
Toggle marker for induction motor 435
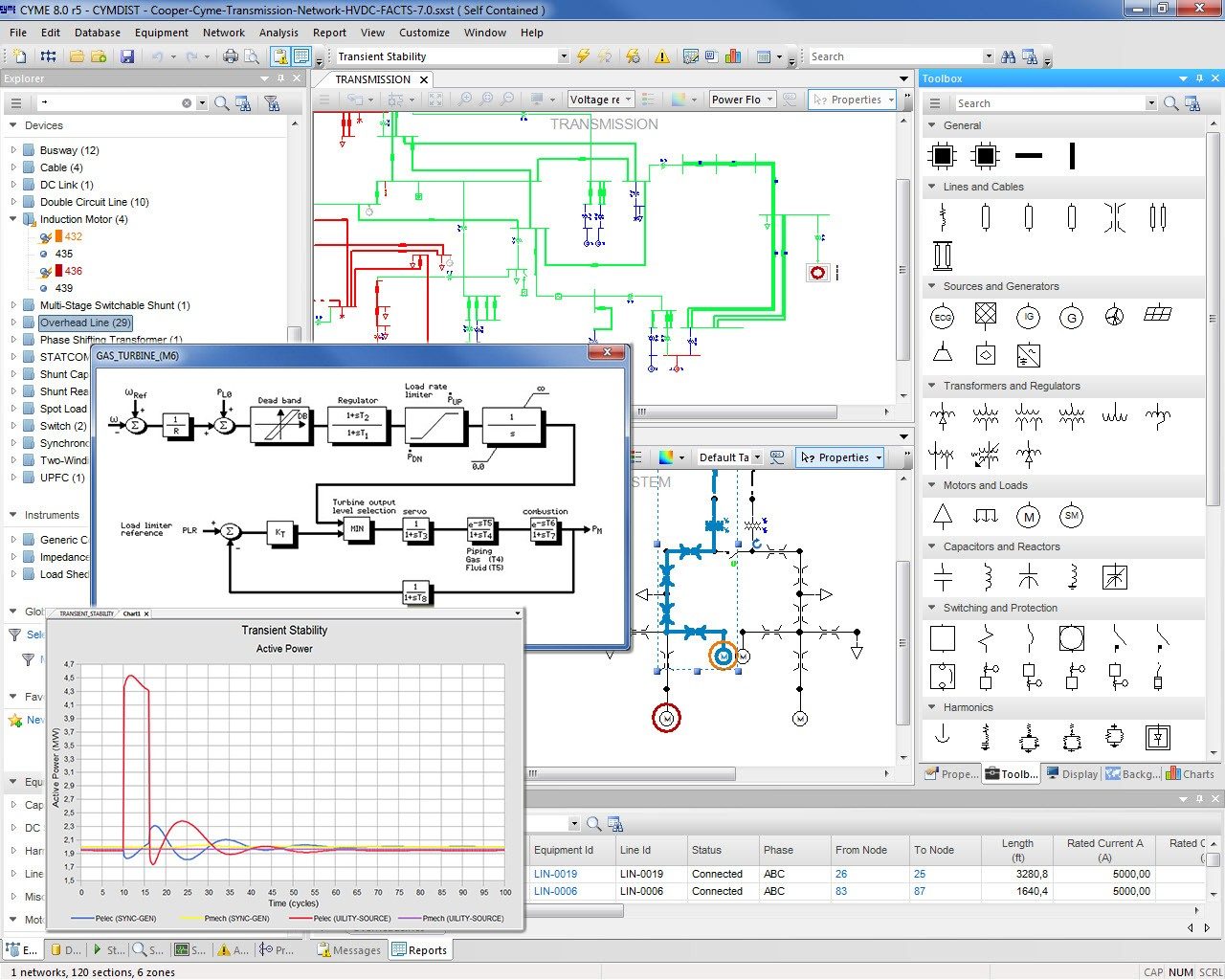coord(44,255)
